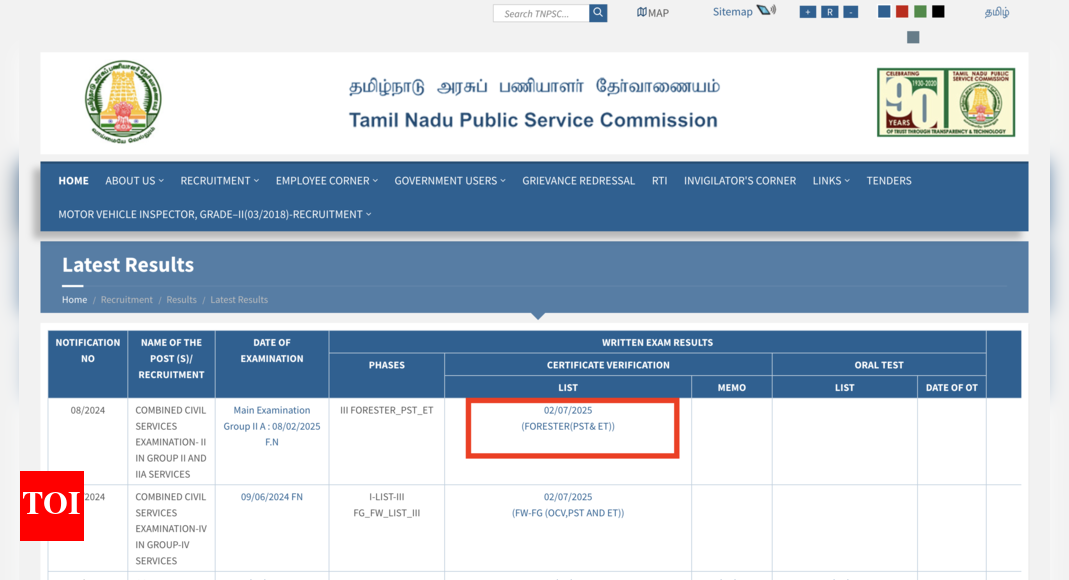Image resolution: width=1069 pixels, height=580 pixels.
Task: Reset font size with the R button
Action: point(830,12)
